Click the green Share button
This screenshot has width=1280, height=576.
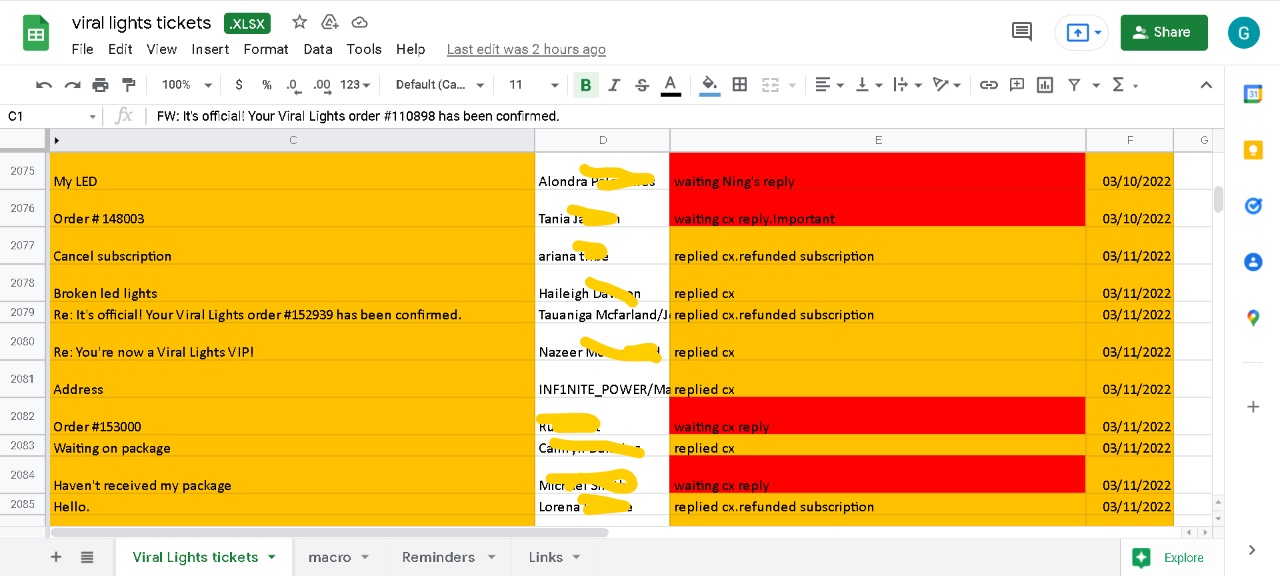[x=1164, y=32]
